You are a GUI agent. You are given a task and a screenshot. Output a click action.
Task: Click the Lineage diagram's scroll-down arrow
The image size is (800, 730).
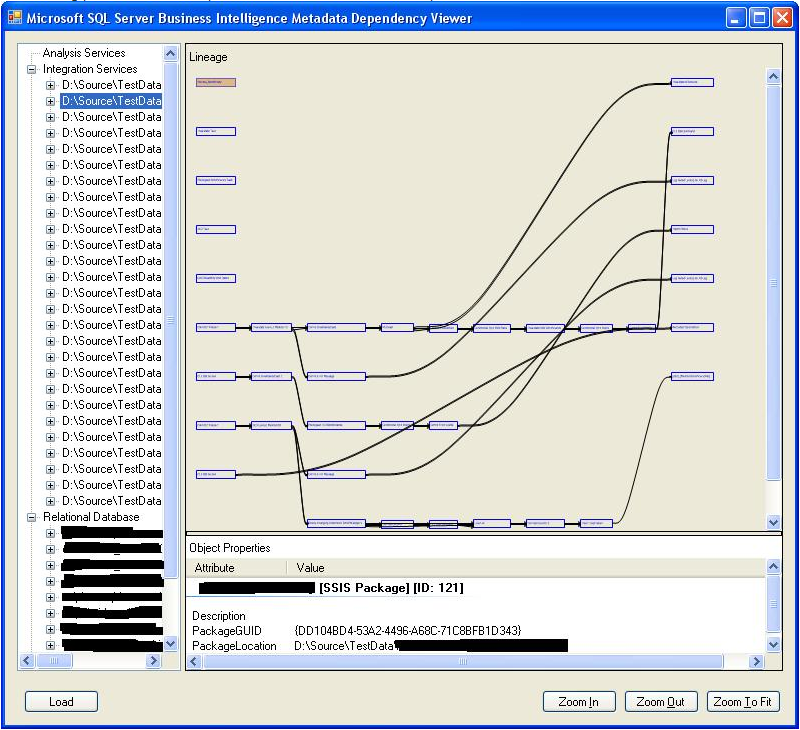[773, 522]
